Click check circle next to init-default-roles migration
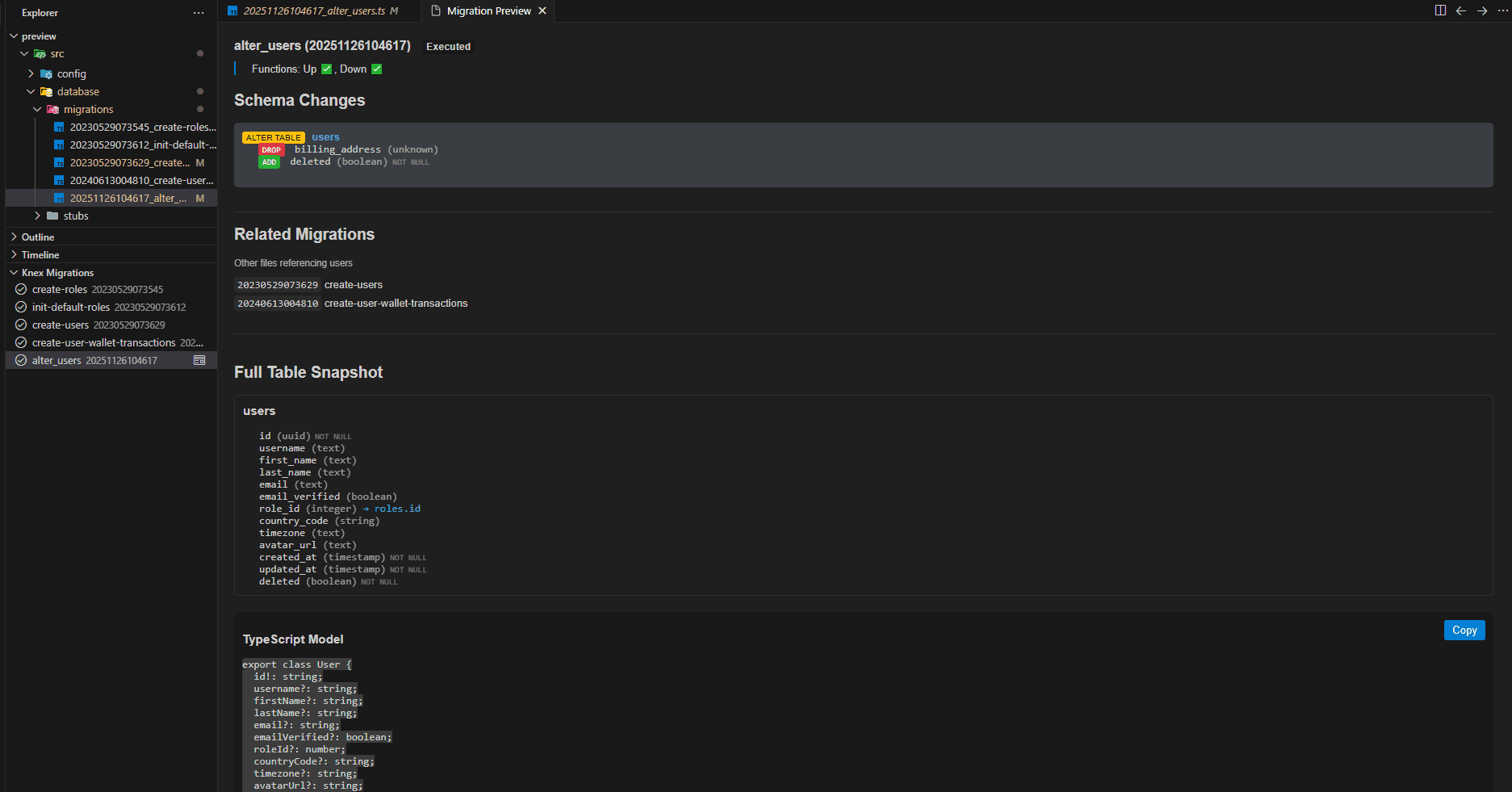The image size is (1512, 792). point(21,307)
